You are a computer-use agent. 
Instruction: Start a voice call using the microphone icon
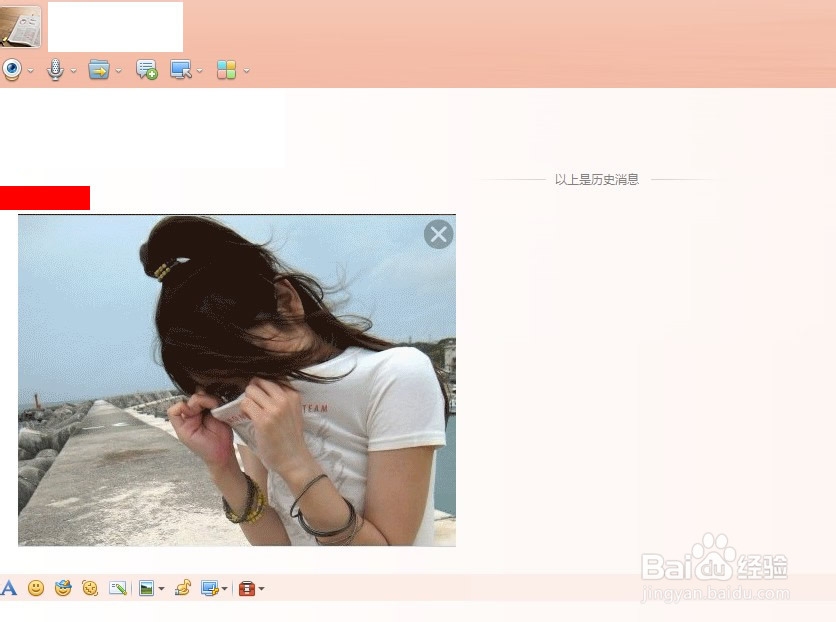(55, 69)
